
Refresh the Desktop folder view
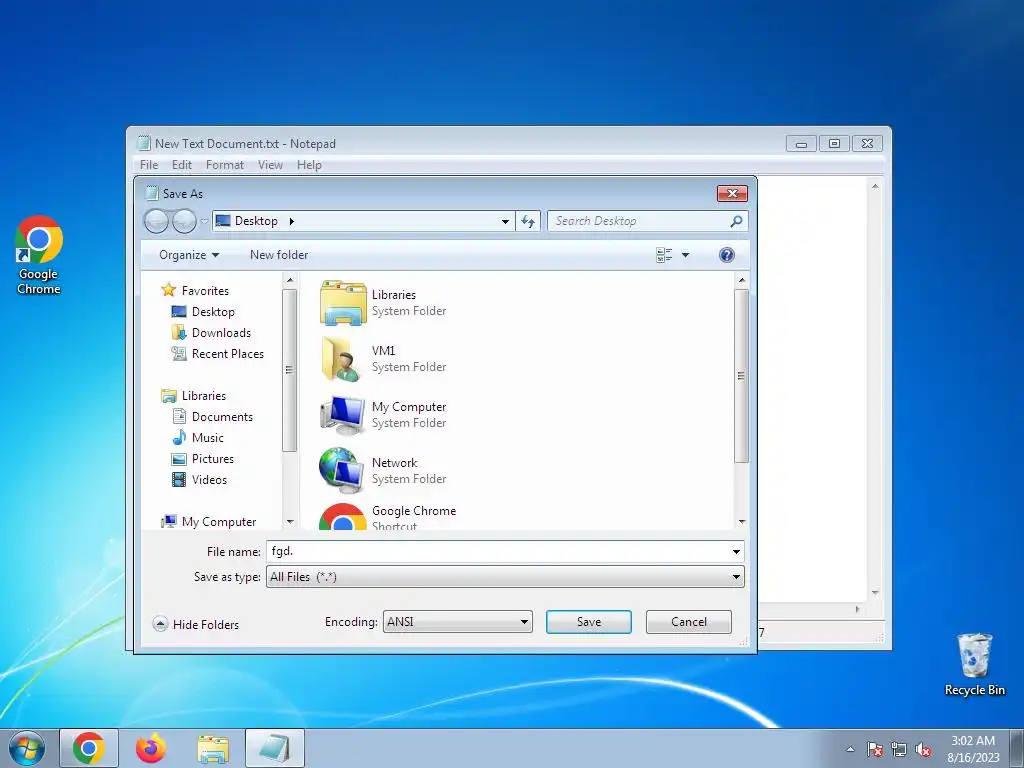(x=528, y=221)
